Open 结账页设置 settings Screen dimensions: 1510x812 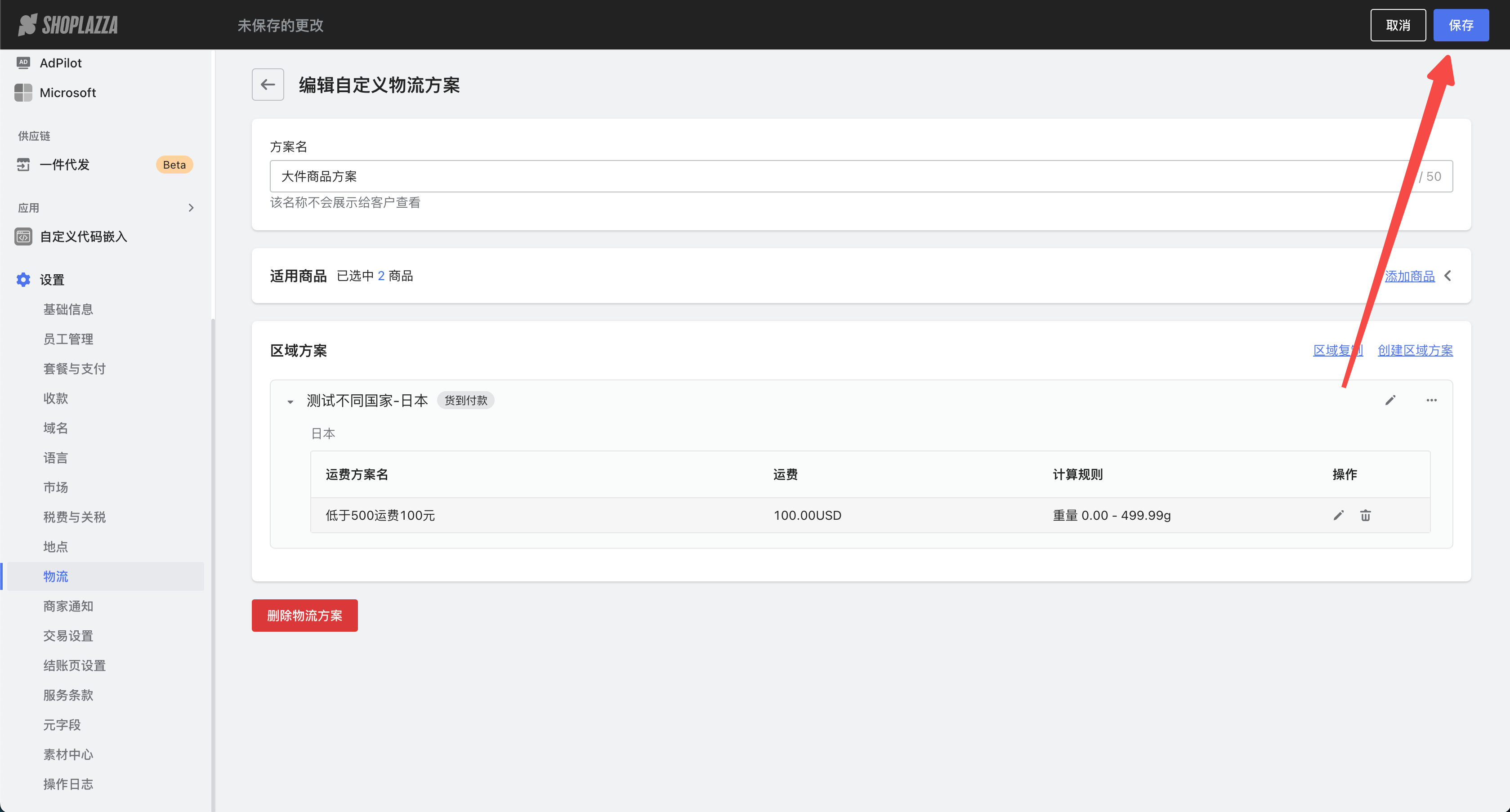[74, 665]
